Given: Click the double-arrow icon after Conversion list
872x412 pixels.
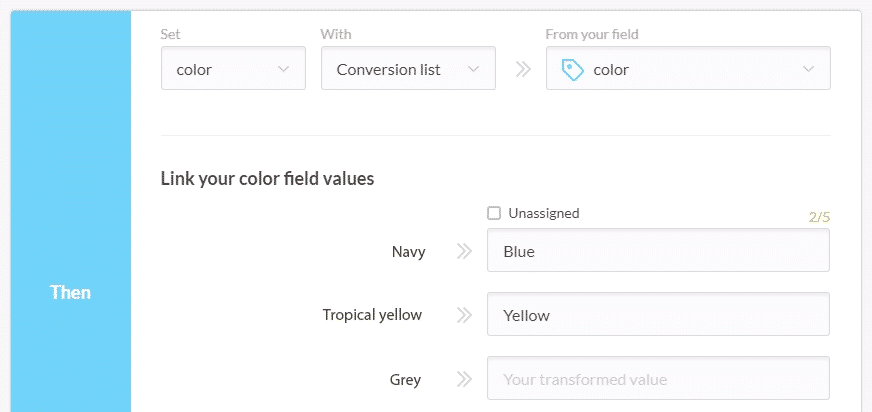Looking at the screenshot, I should pos(523,69).
